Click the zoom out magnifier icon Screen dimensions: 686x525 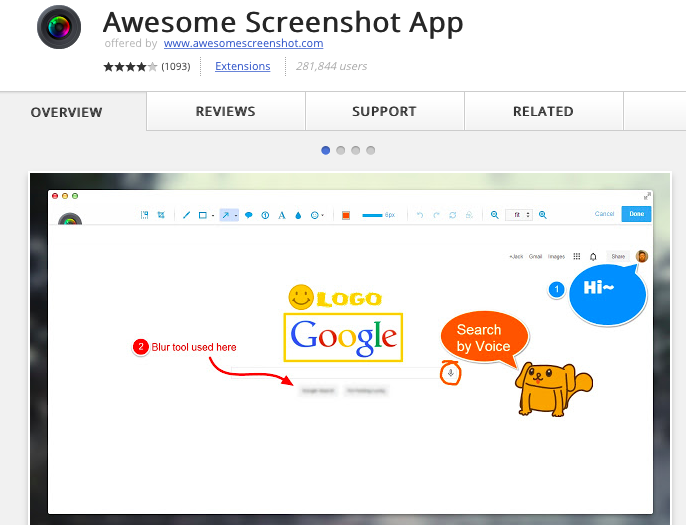(x=494, y=215)
